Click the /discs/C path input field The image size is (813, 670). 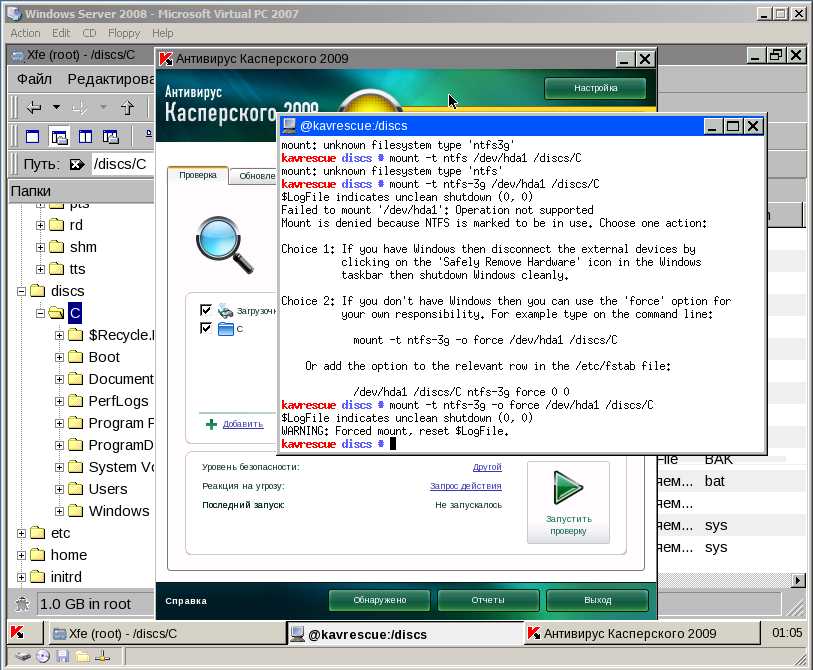coord(122,164)
